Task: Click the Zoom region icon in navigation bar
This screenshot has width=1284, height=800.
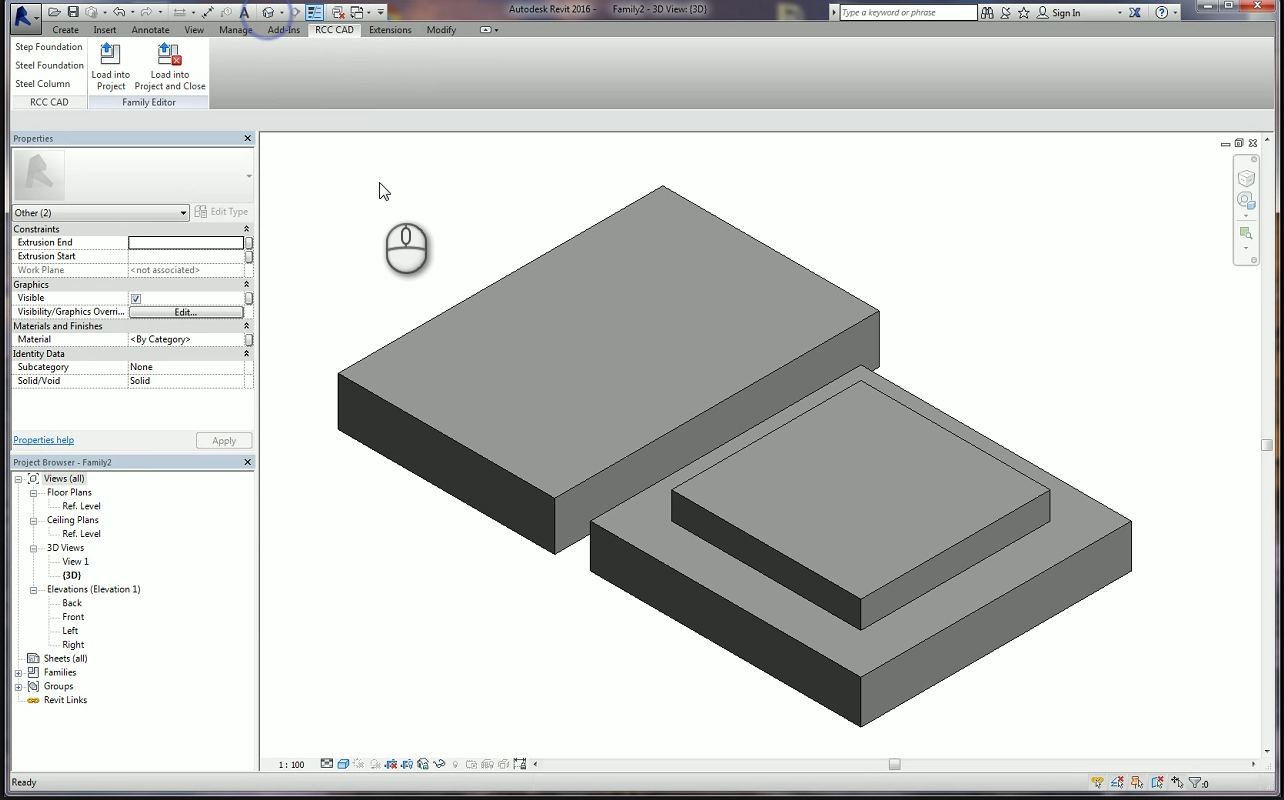Action: 1246,233
